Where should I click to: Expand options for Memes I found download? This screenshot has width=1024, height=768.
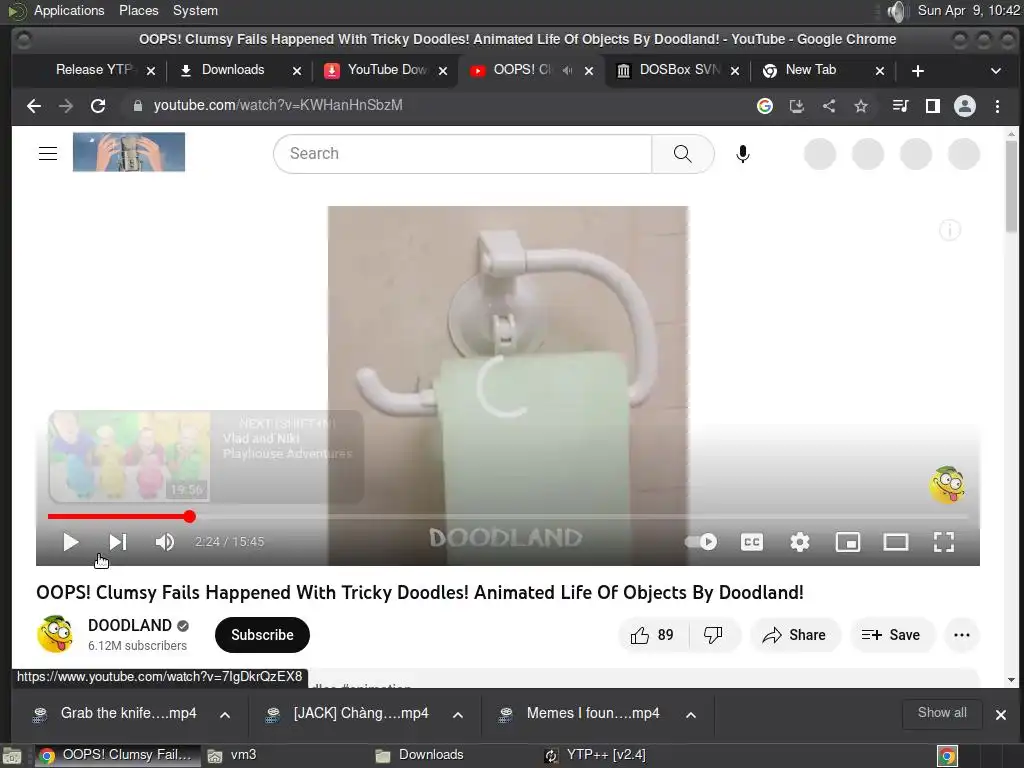[691, 714]
